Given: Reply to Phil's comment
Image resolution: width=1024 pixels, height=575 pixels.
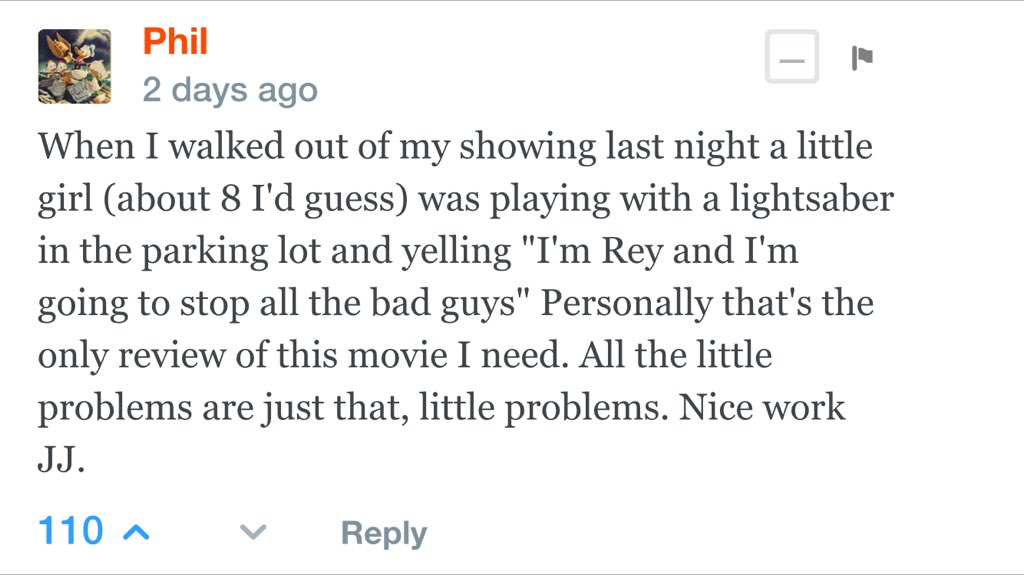Looking at the screenshot, I should pos(384,533).
